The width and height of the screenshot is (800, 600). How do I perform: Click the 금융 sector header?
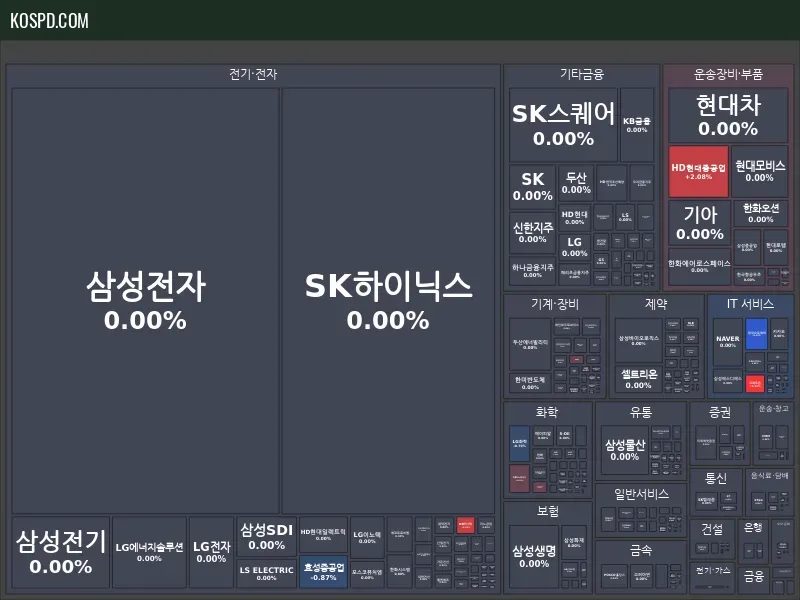[754, 577]
